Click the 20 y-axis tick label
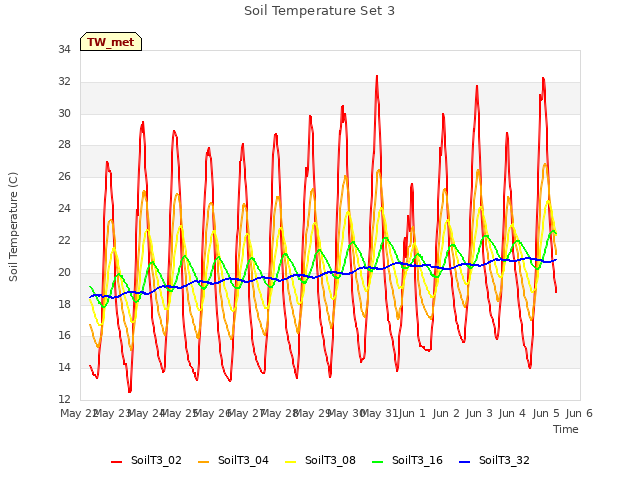The height and width of the screenshot is (480, 640). (64, 272)
